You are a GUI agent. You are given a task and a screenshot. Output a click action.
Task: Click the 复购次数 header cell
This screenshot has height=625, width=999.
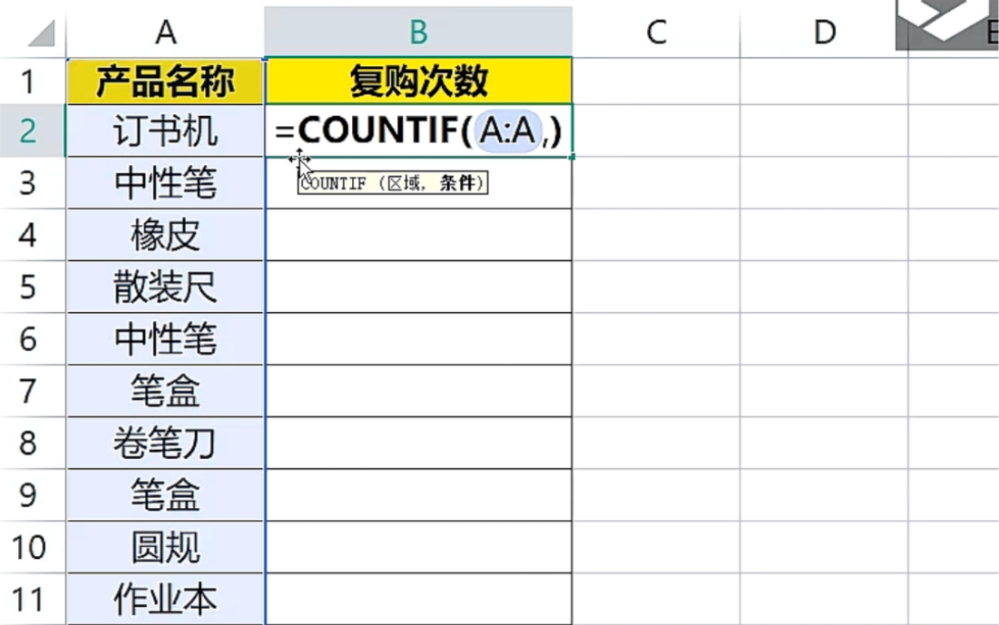[417, 78]
